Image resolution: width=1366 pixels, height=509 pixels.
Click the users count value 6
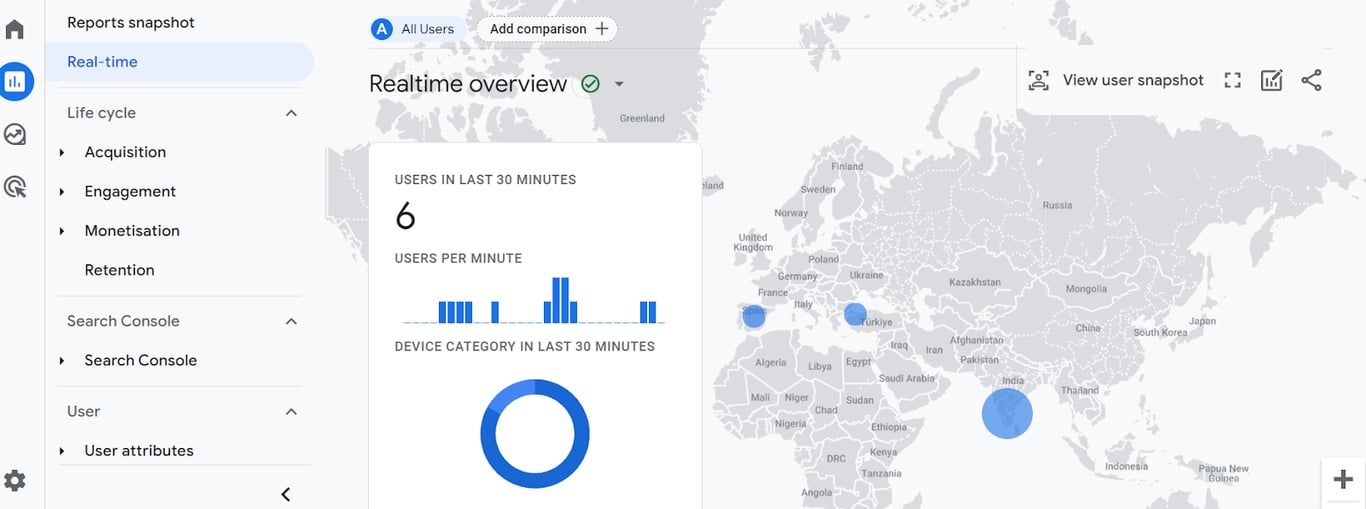point(405,216)
